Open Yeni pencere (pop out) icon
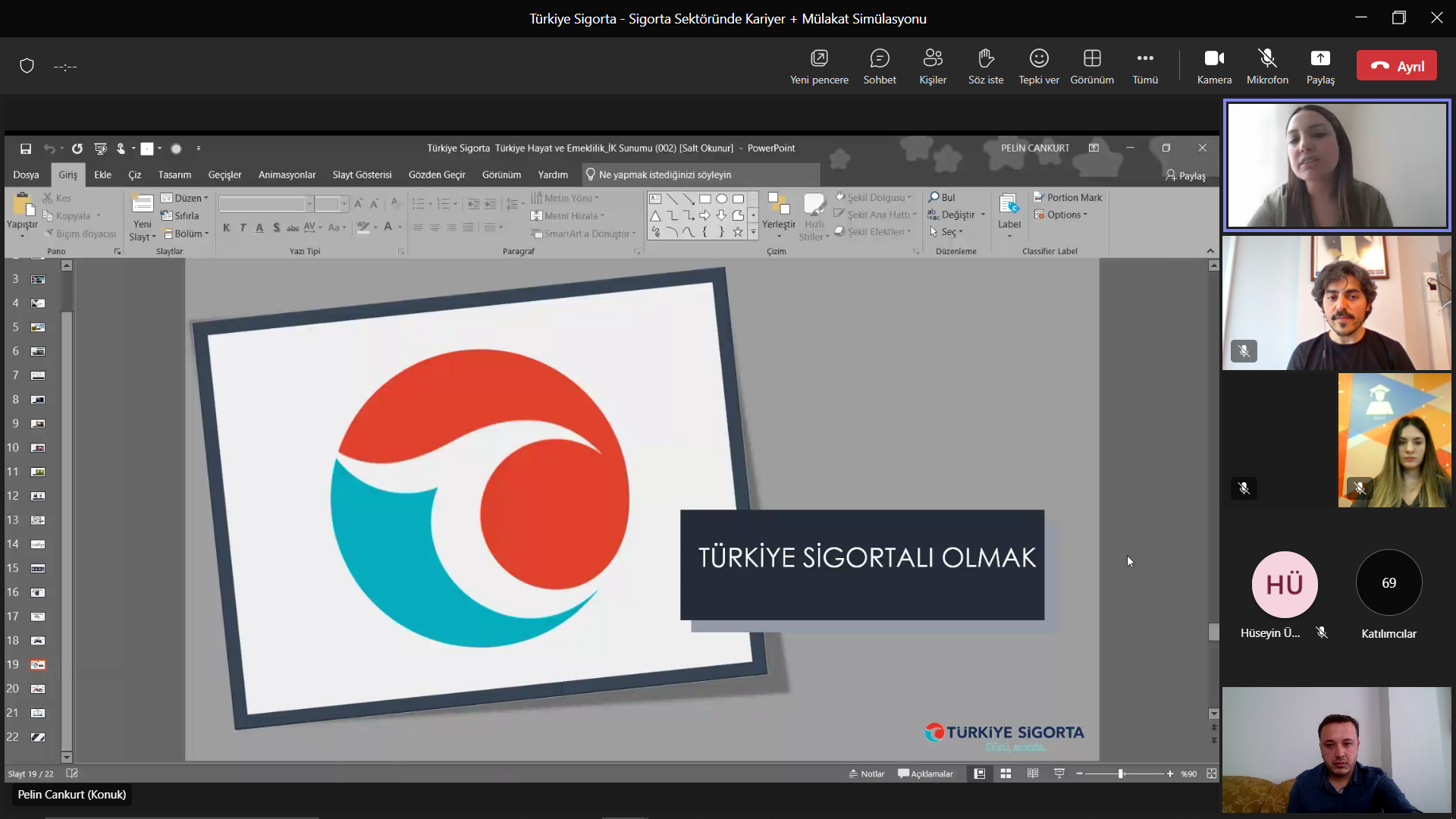 click(x=819, y=67)
